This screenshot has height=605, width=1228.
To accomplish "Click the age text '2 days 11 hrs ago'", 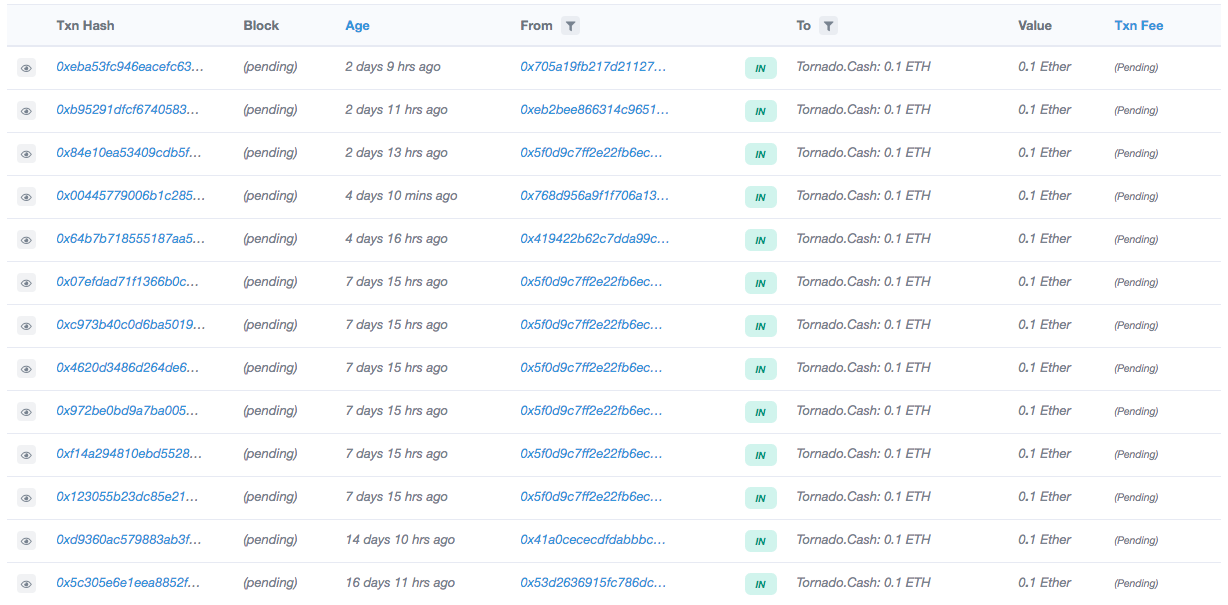I will pos(396,110).
